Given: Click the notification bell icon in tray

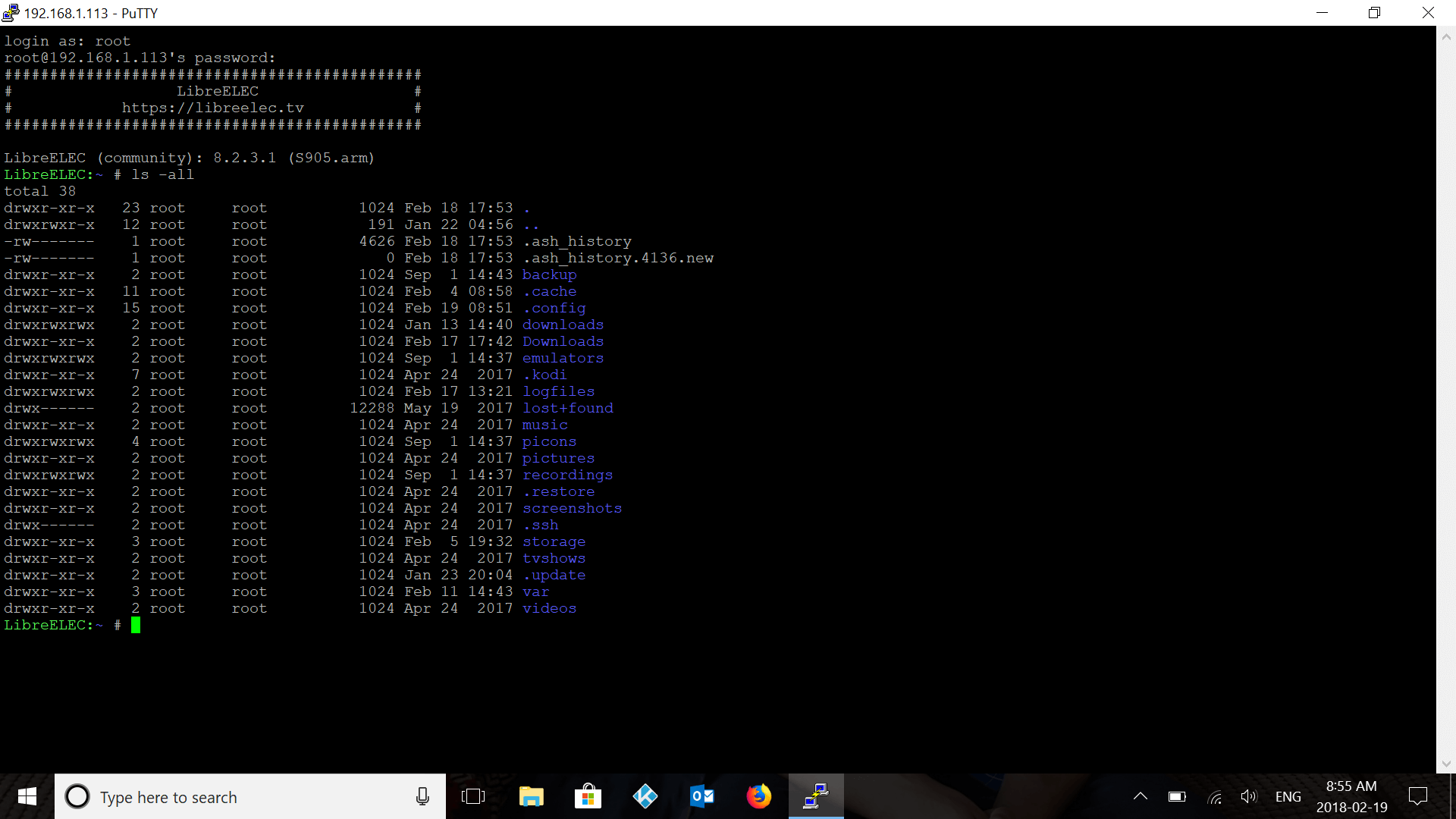Looking at the screenshot, I should [x=1419, y=796].
